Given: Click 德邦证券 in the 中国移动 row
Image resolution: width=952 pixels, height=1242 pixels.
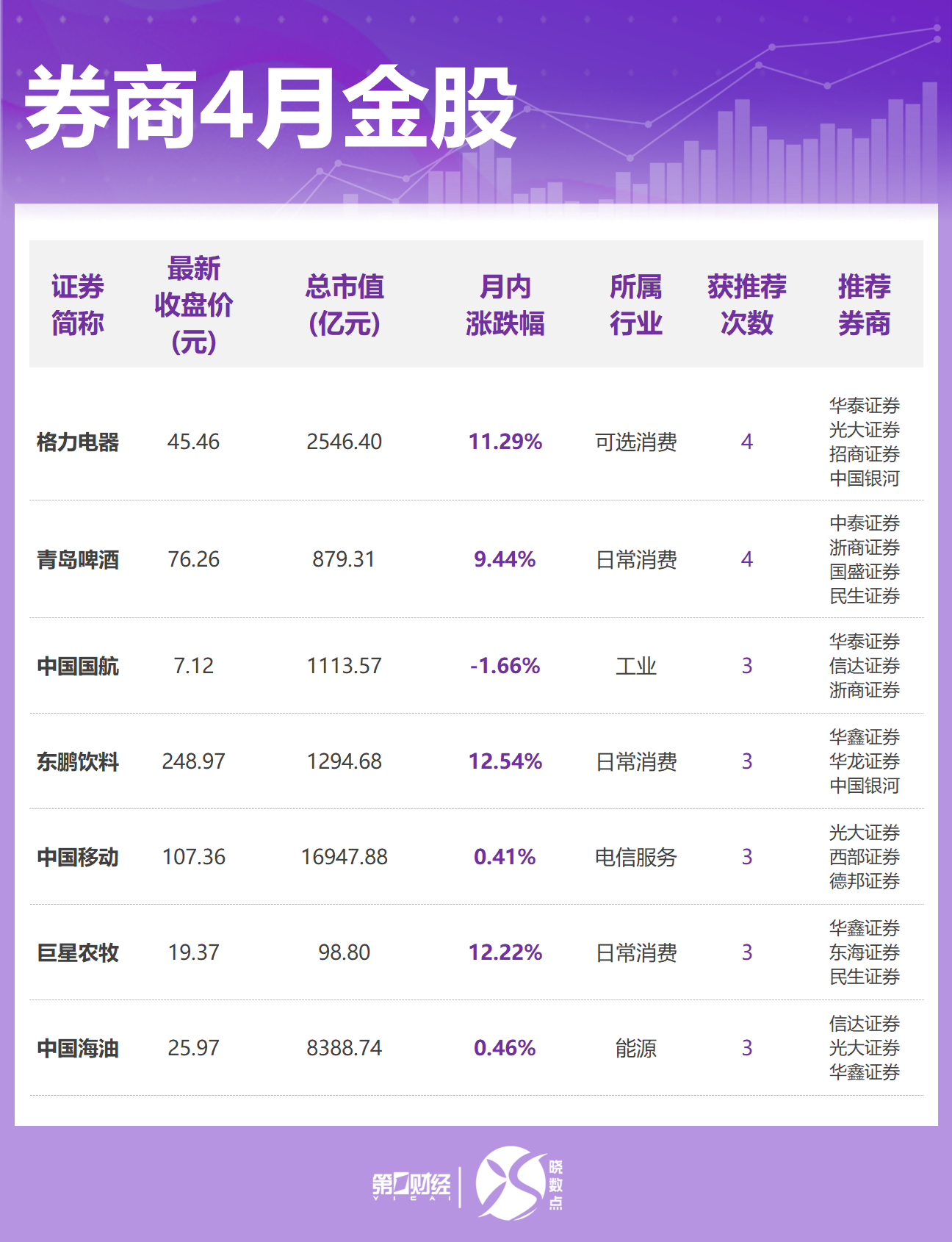Looking at the screenshot, I should pyautogui.click(x=864, y=881).
